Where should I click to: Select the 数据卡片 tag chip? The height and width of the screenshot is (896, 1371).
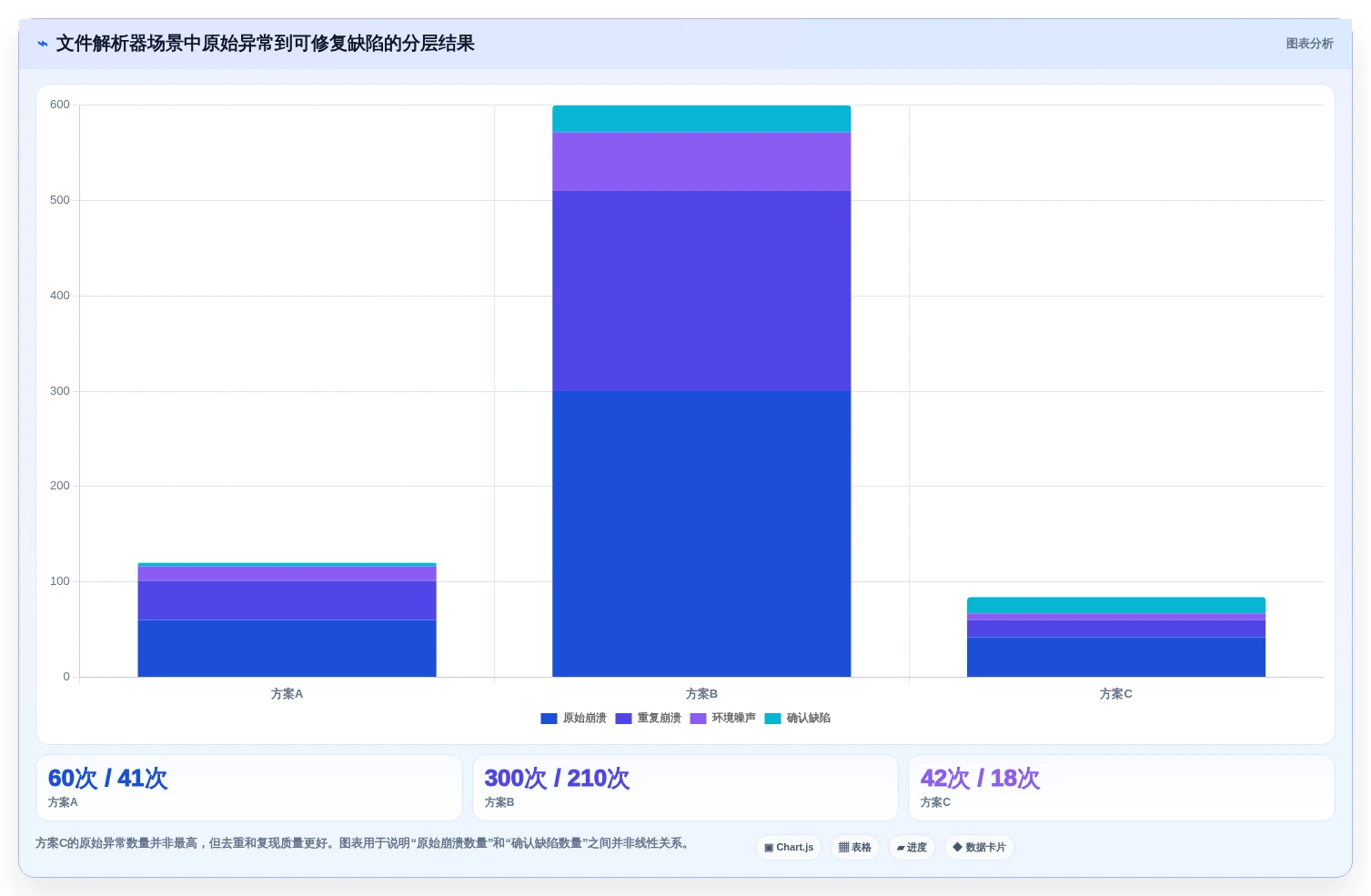click(x=979, y=848)
